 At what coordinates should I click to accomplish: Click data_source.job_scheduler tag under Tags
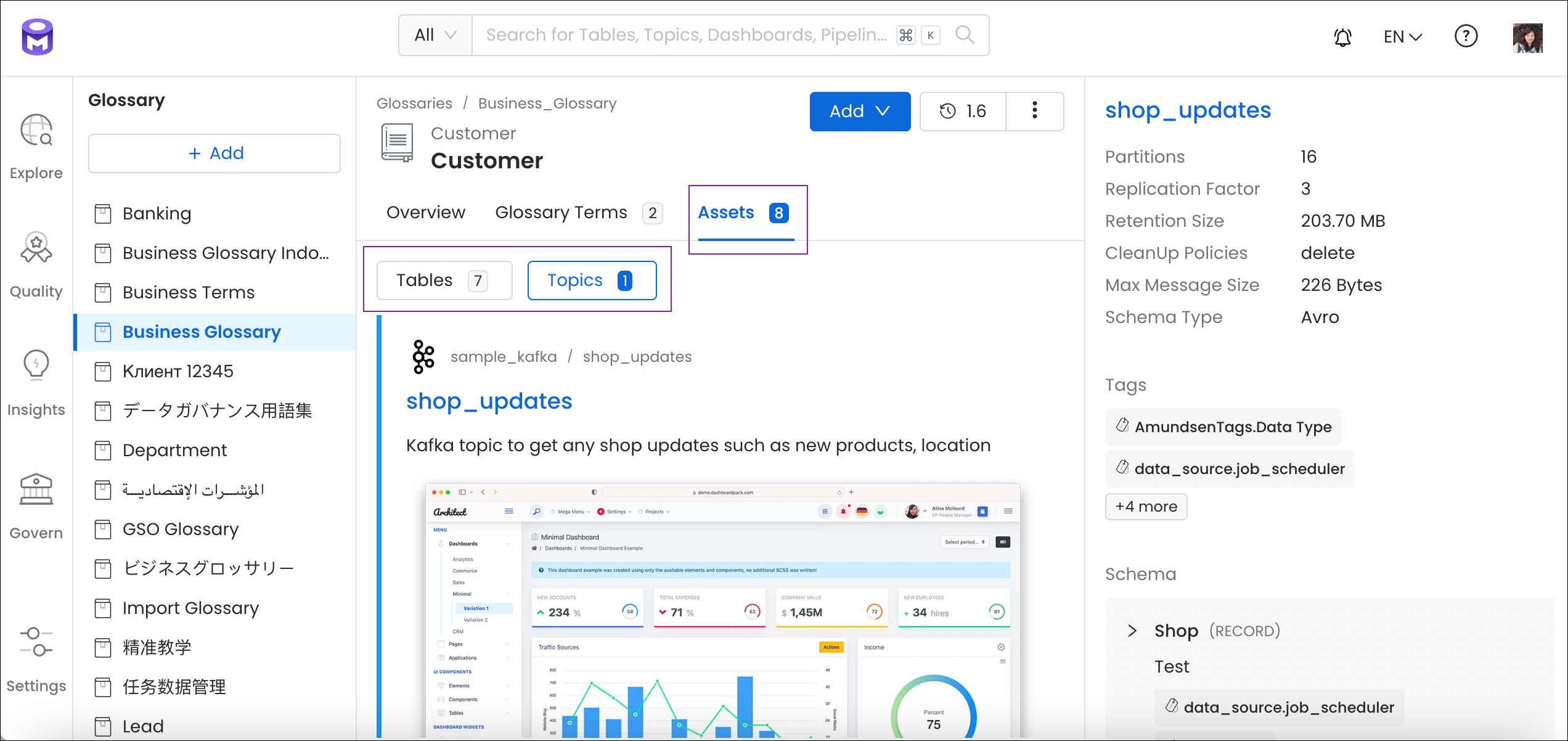point(1230,469)
